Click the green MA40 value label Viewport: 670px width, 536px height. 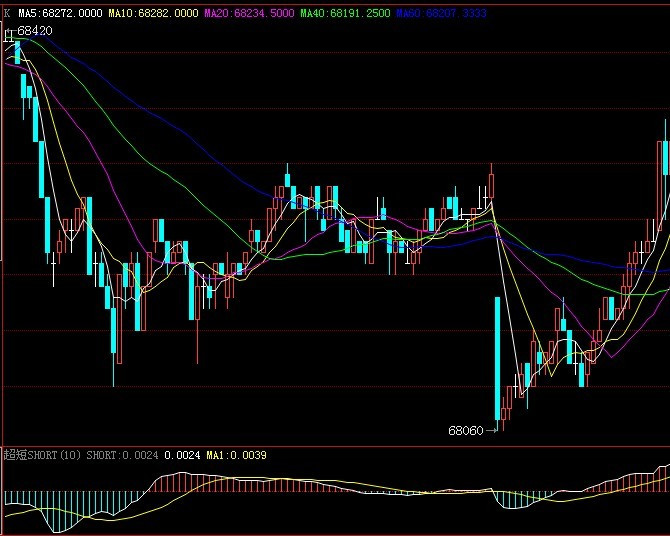[x=345, y=14]
